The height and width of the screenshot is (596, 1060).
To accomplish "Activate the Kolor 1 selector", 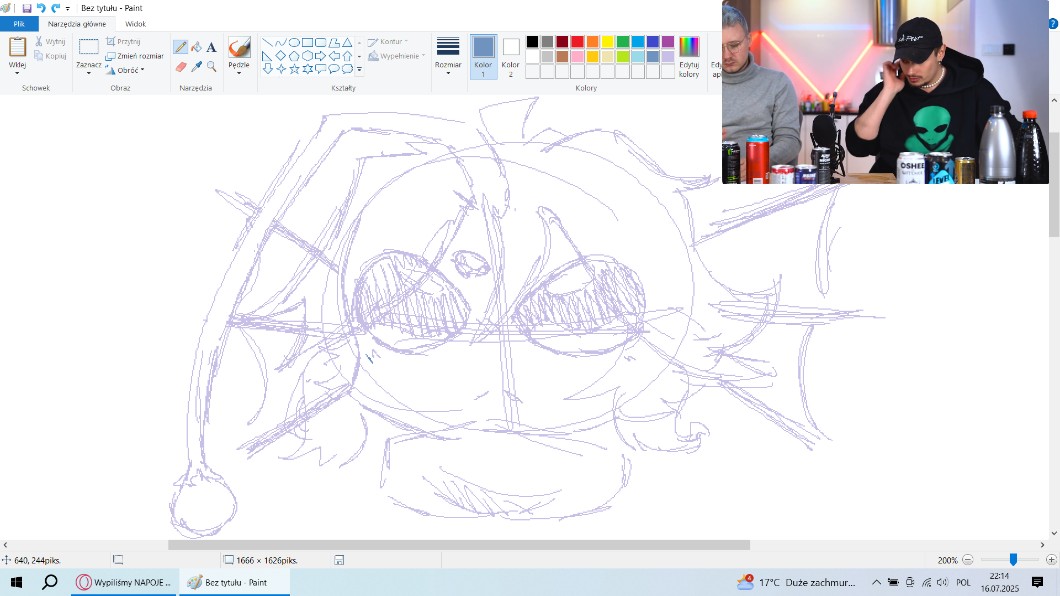I will coord(483,56).
